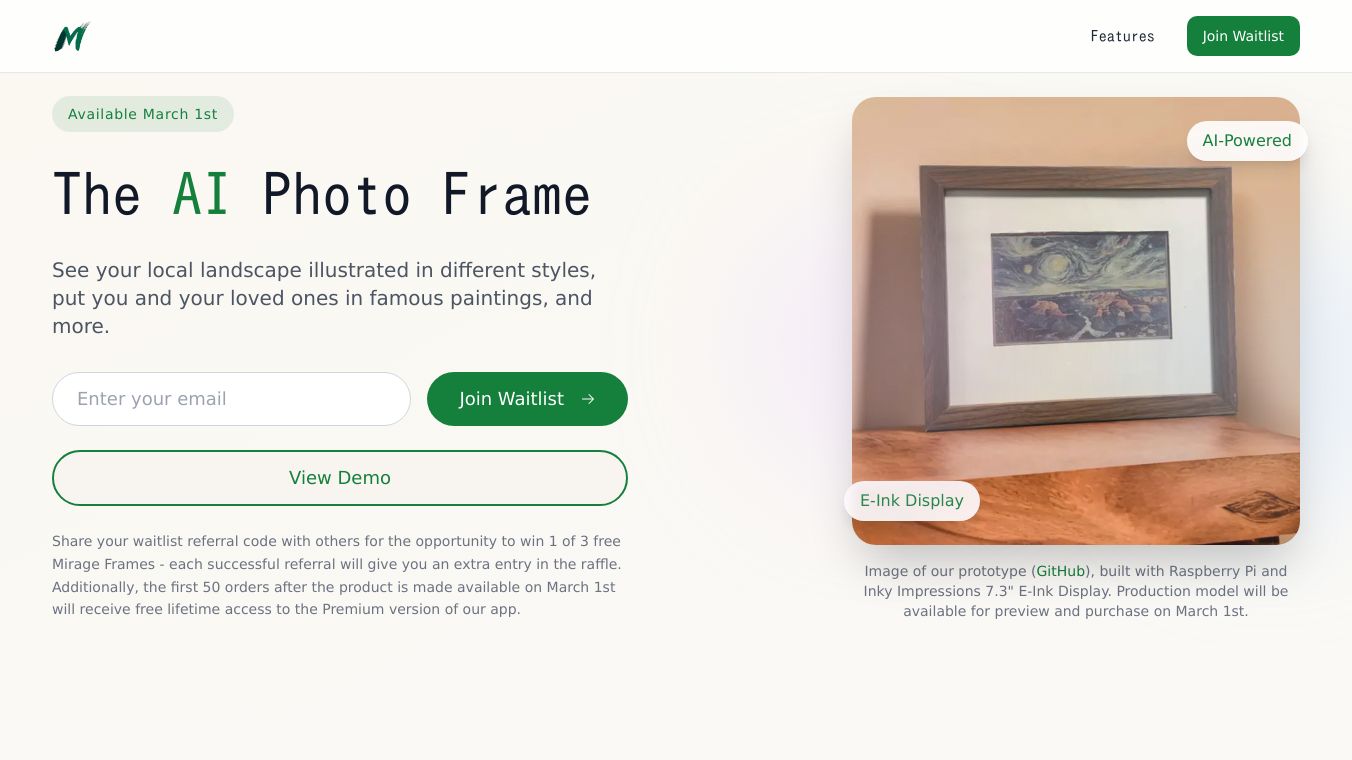Click the E-Ink Display badge on image
This screenshot has height=760, width=1352.
click(912, 501)
